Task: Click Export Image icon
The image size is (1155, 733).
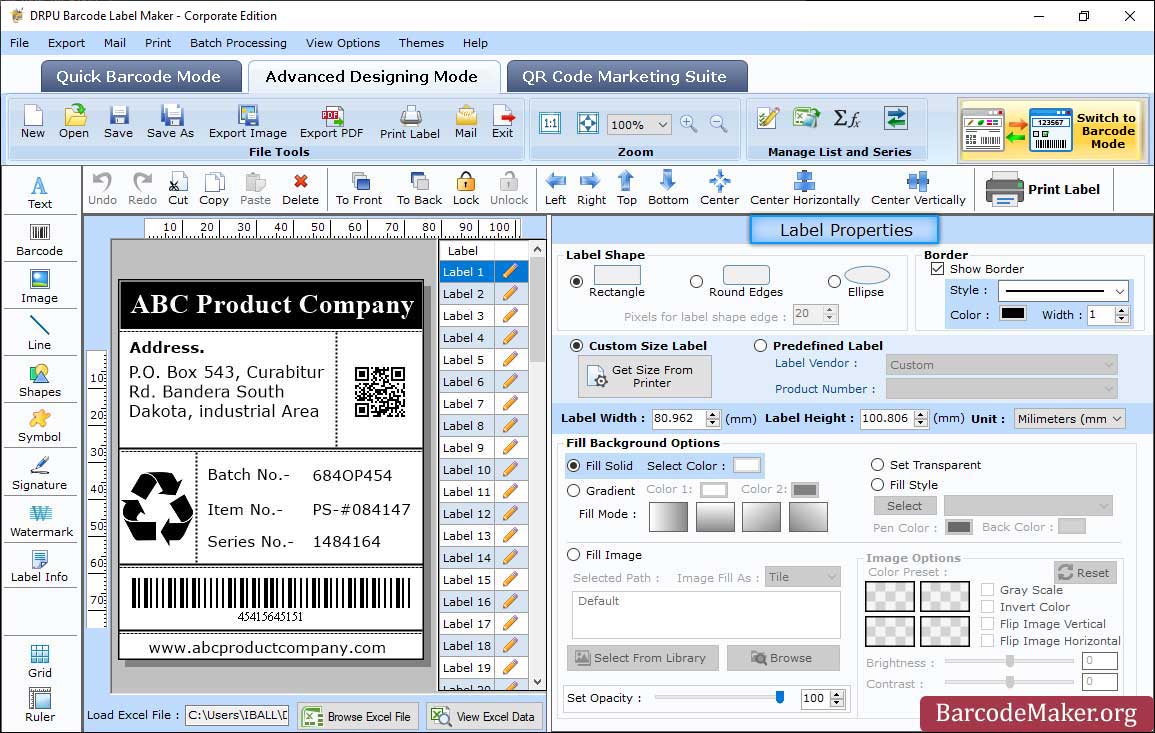Action: pos(248,122)
